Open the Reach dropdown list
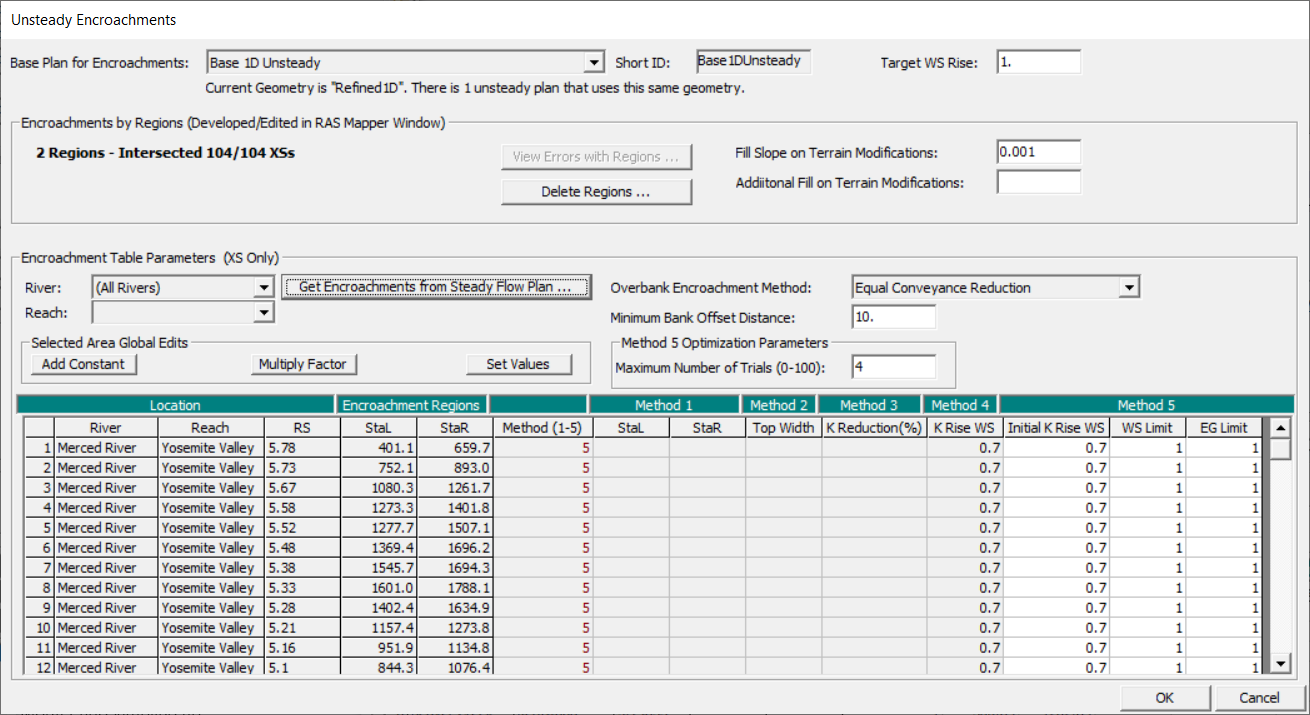The width and height of the screenshot is (1310, 715). 263,313
